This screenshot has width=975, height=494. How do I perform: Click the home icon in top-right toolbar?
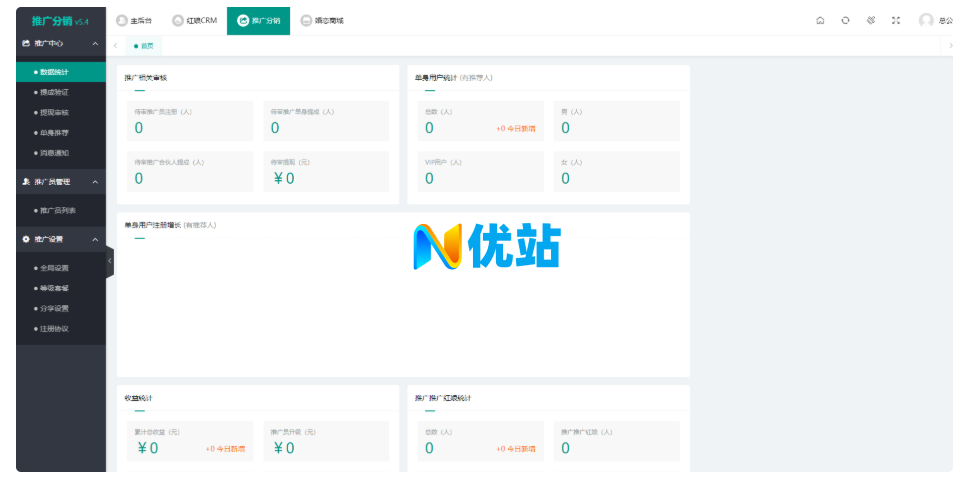tap(820, 20)
